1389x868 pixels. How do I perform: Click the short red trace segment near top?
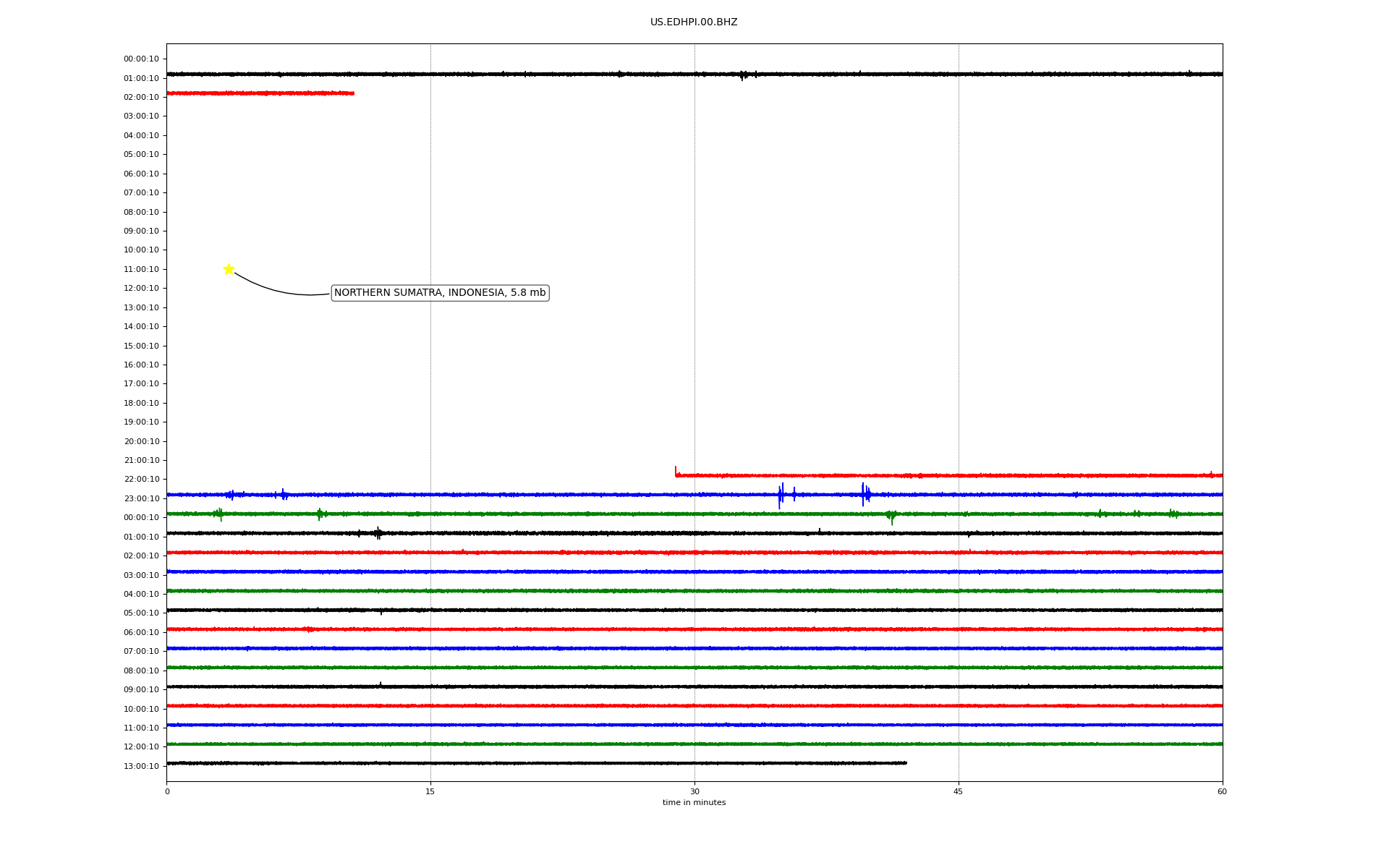pos(260,93)
